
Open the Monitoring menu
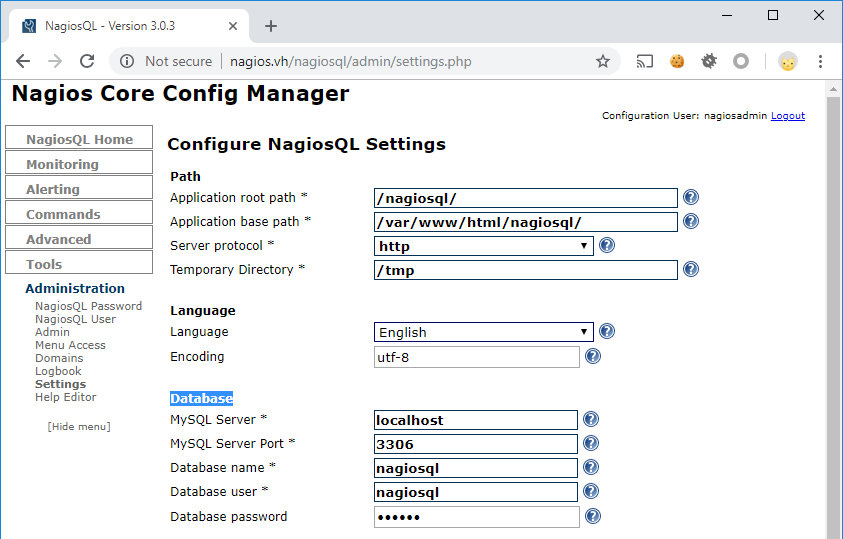point(79,162)
